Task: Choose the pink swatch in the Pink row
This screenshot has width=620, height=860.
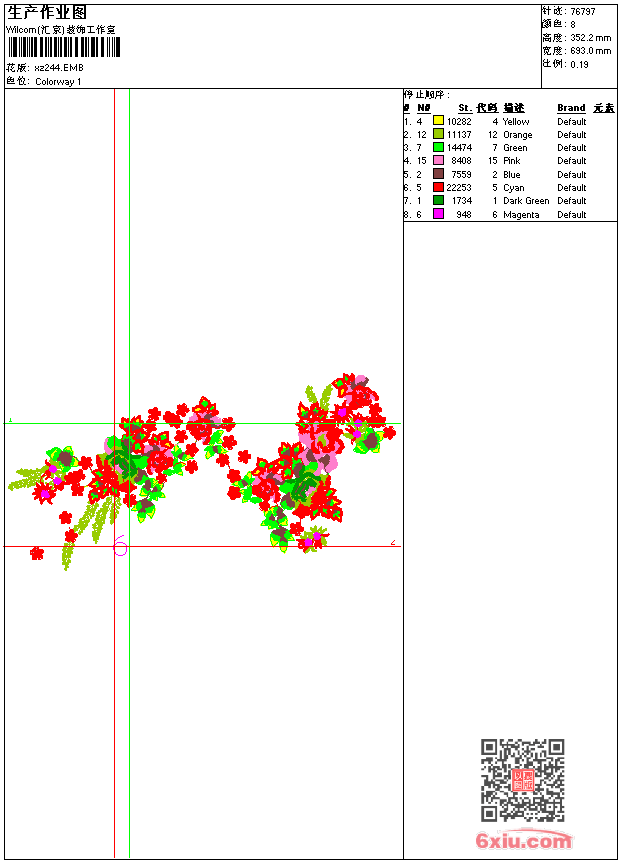Action: pos(438,160)
